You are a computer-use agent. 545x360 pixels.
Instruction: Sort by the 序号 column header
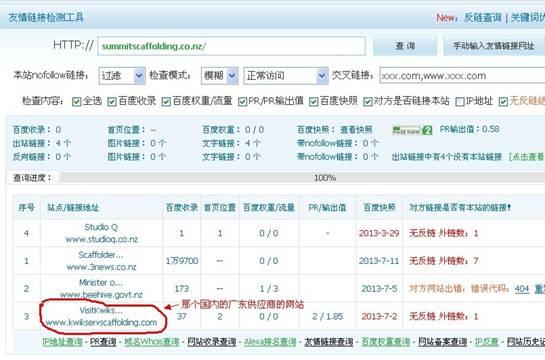26,208
